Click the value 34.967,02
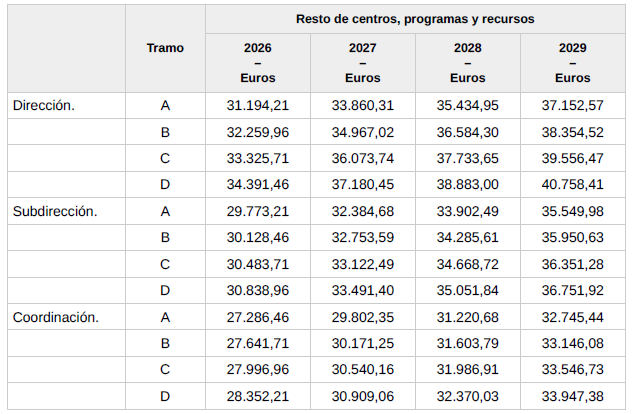 tap(362, 132)
